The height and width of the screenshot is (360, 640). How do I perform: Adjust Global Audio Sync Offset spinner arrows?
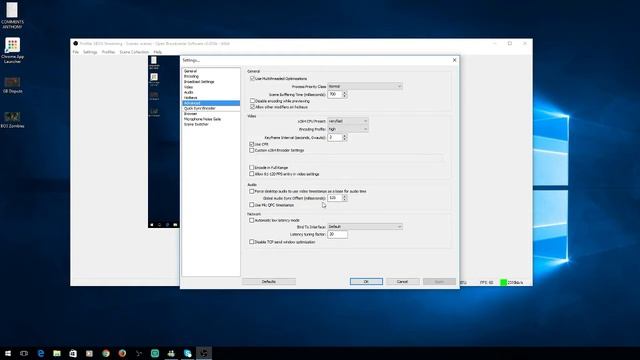click(x=345, y=198)
